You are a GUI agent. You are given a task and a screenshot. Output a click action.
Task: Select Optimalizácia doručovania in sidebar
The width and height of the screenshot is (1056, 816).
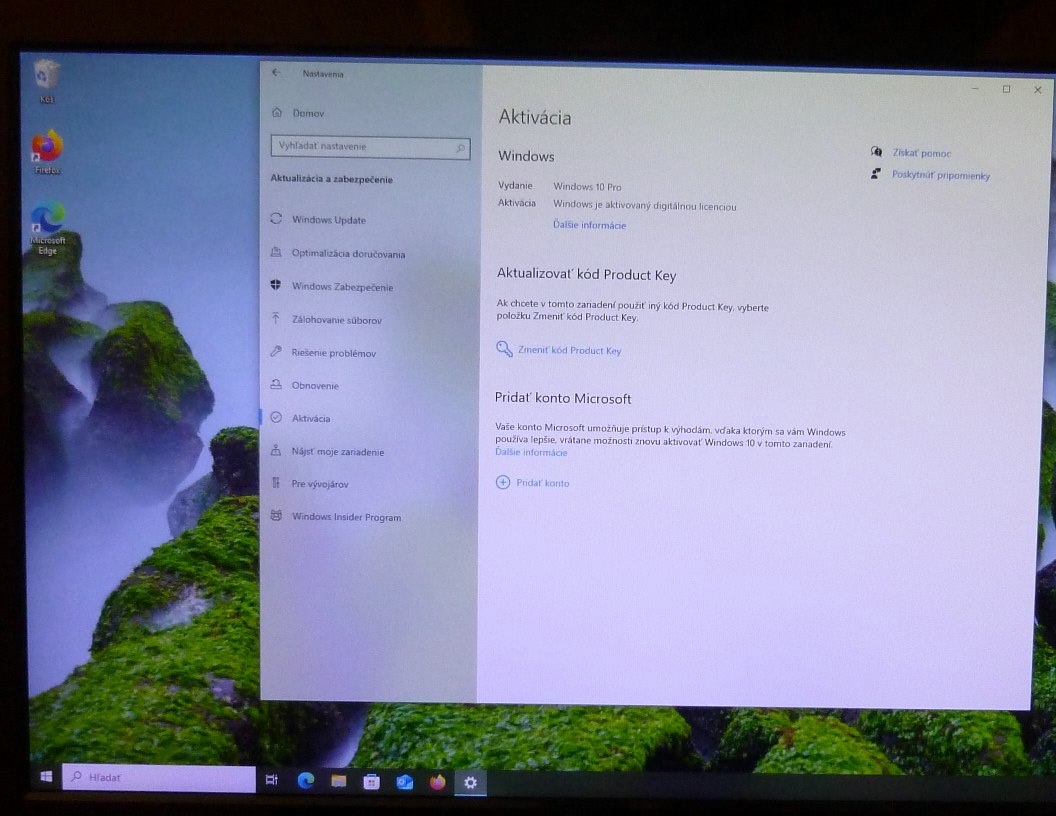347,254
